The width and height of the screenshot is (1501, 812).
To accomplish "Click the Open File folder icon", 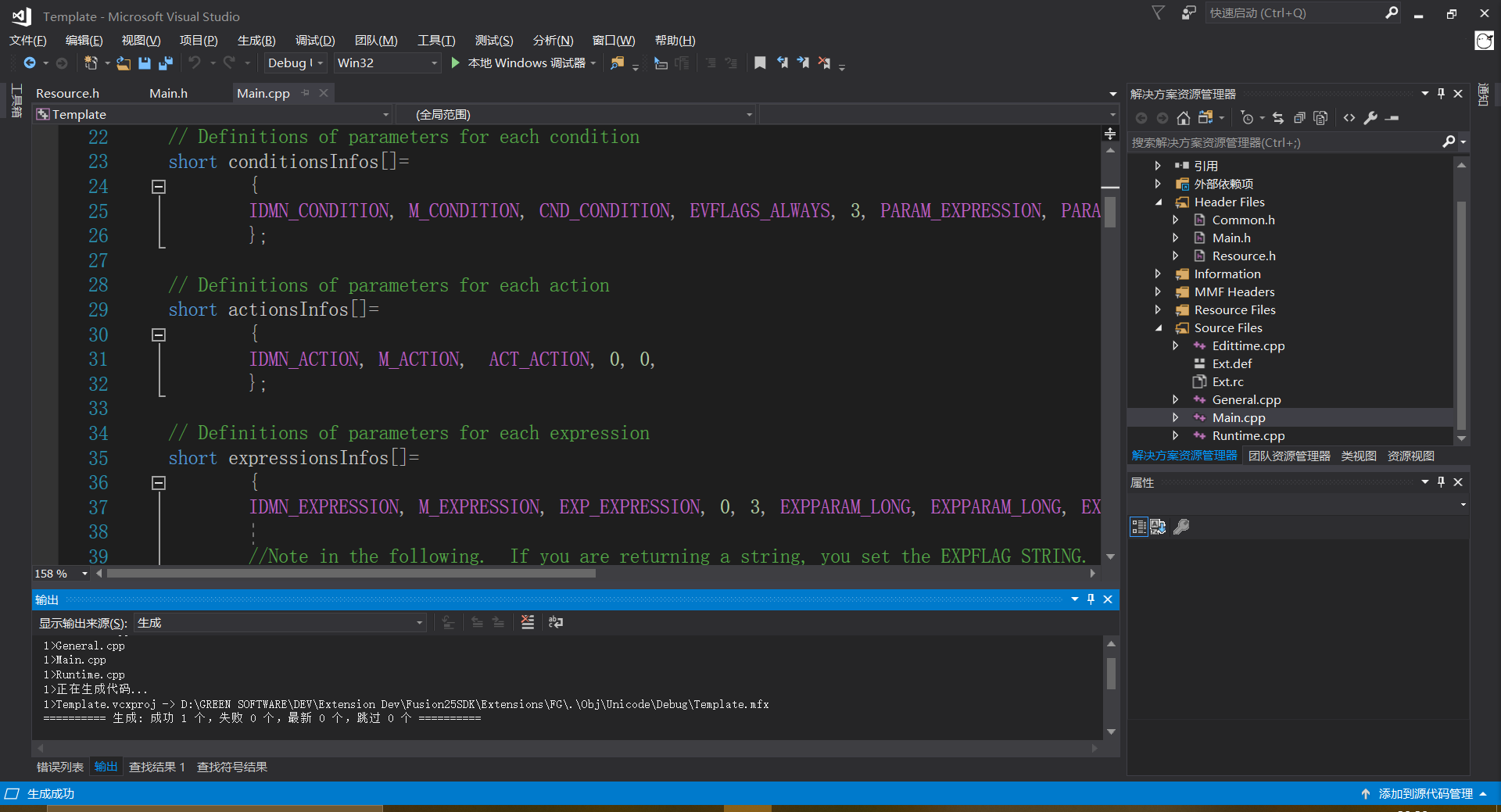I will click(x=124, y=63).
